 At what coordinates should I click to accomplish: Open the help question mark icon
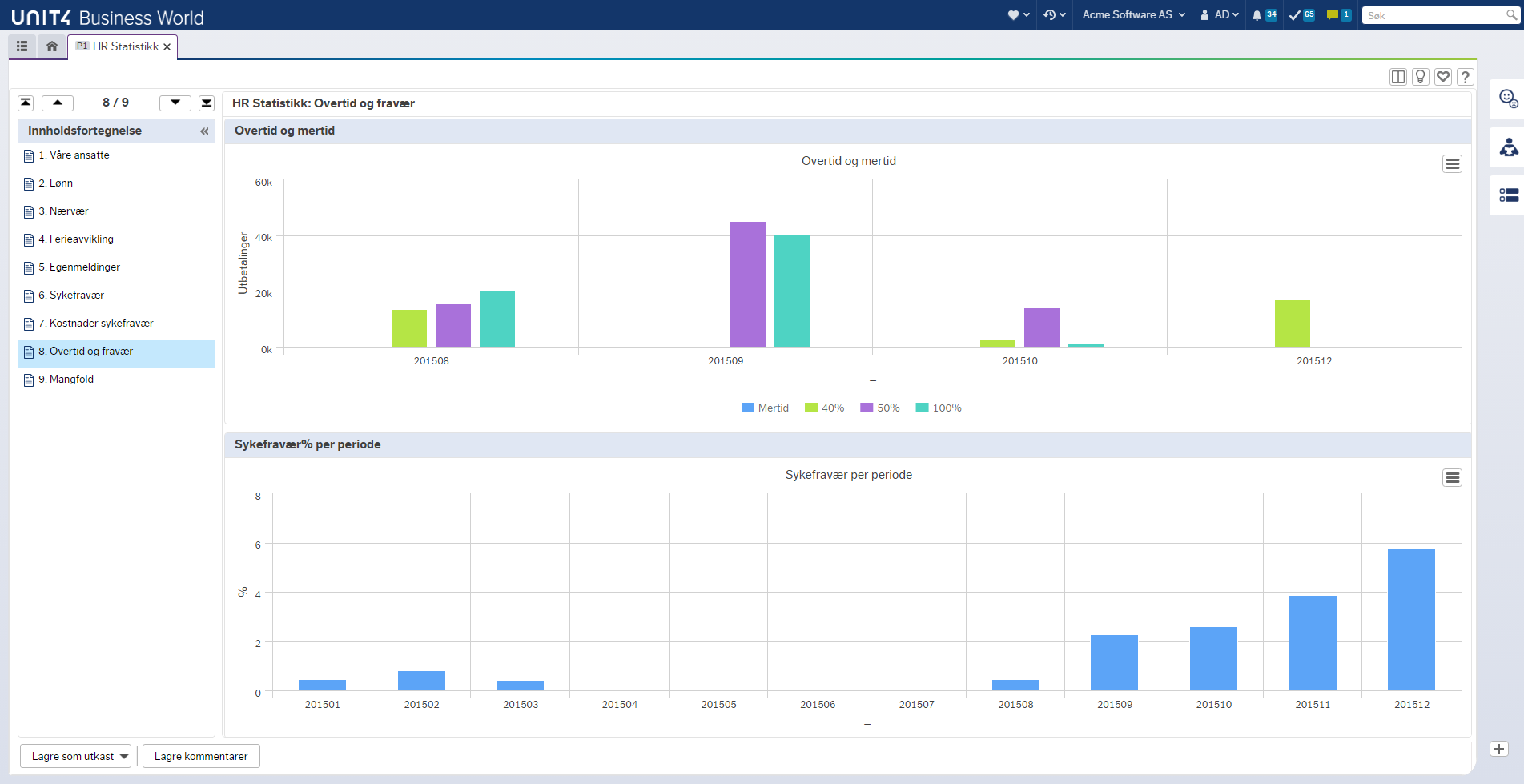click(1466, 77)
